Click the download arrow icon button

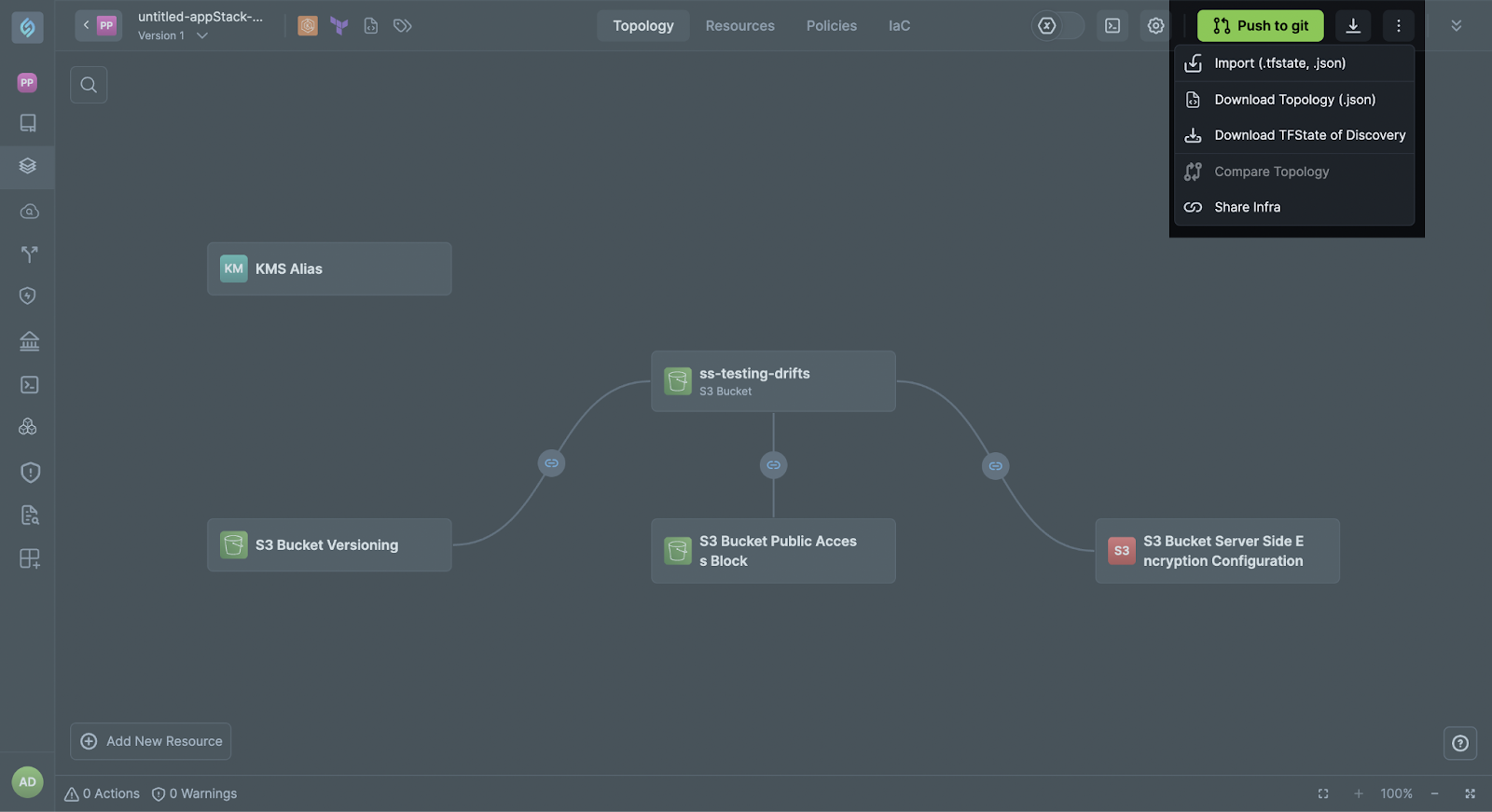tap(1353, 26)
